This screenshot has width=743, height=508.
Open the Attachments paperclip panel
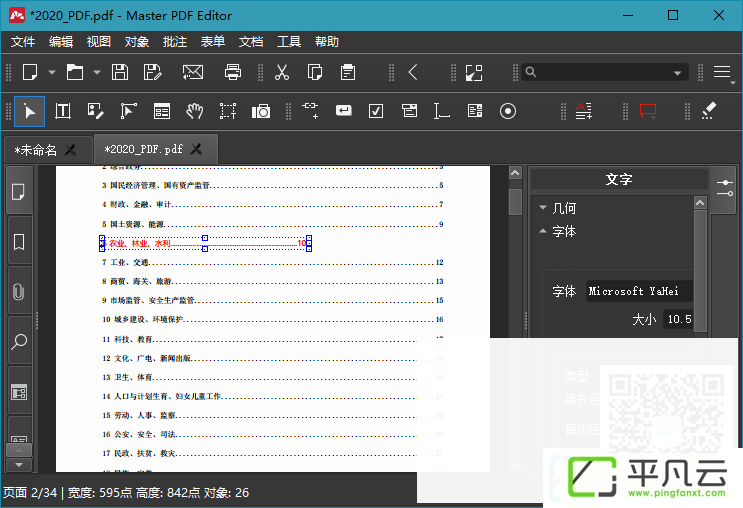pyautogui.click(x=18, y=291)
